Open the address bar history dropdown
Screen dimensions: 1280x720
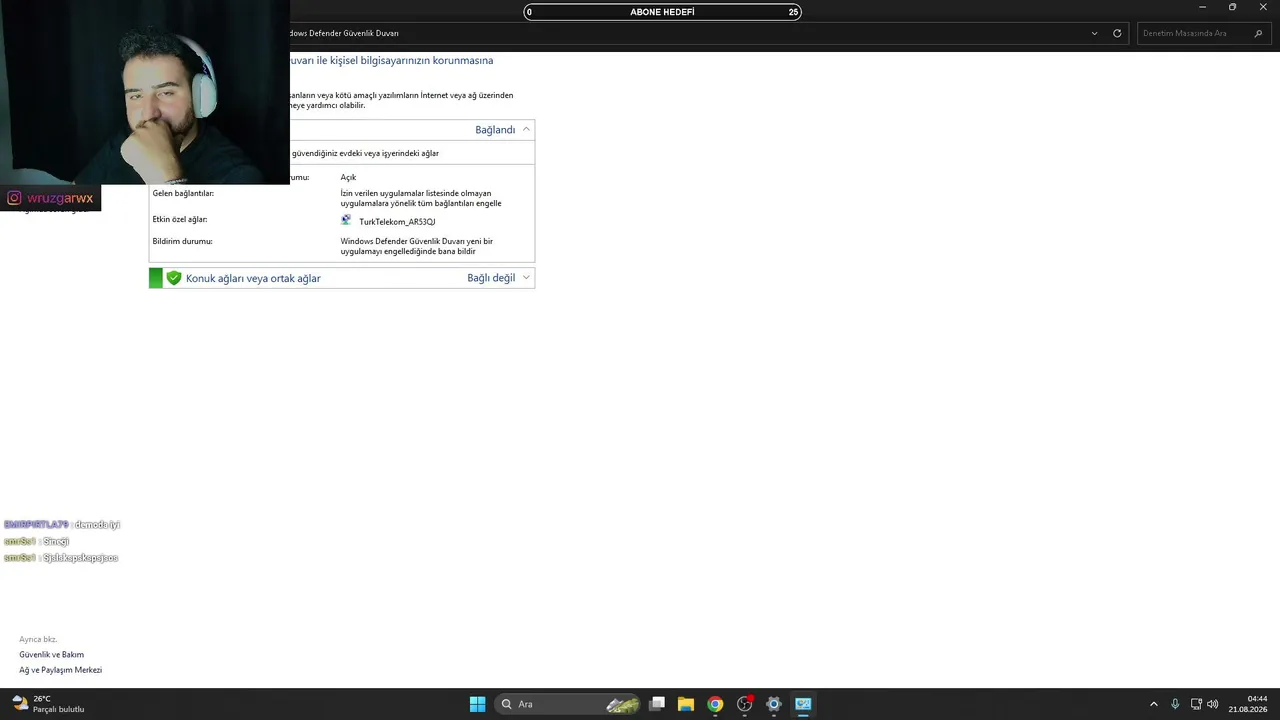tap(1094, 33)
